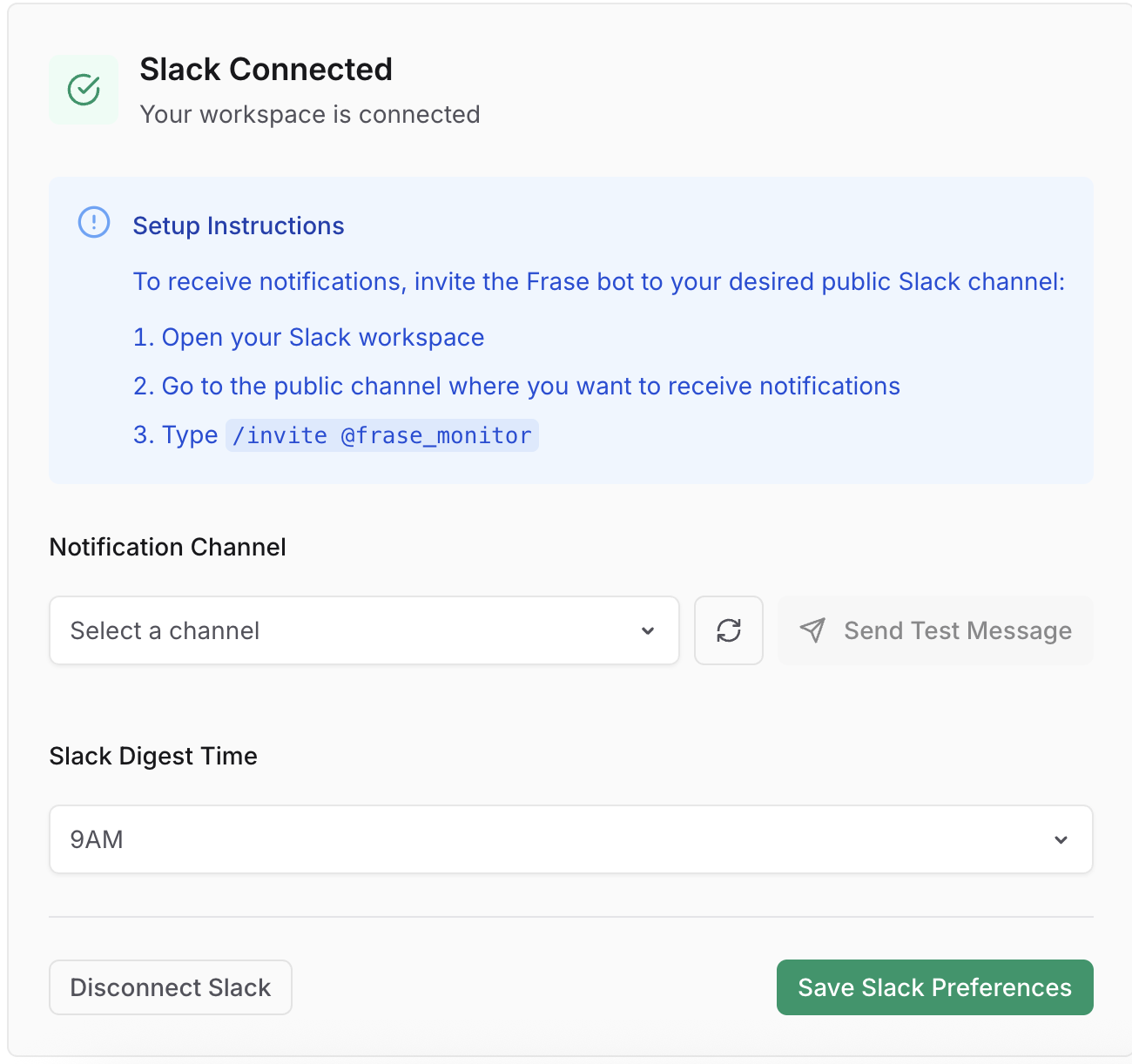Click 'Open your Slack workspace' step
Screen dimensions: 1132x1064
(309, 338)
